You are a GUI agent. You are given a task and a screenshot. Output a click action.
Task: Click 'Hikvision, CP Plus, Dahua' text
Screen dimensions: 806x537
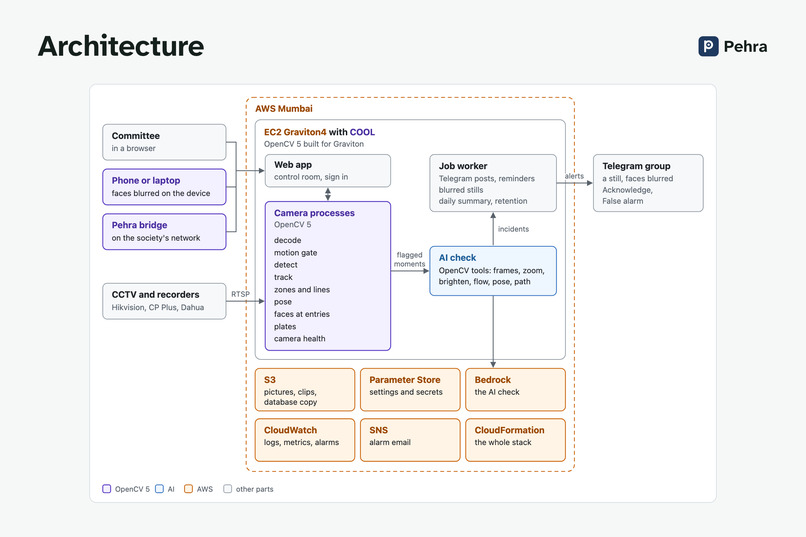click(x=158, y=307)
